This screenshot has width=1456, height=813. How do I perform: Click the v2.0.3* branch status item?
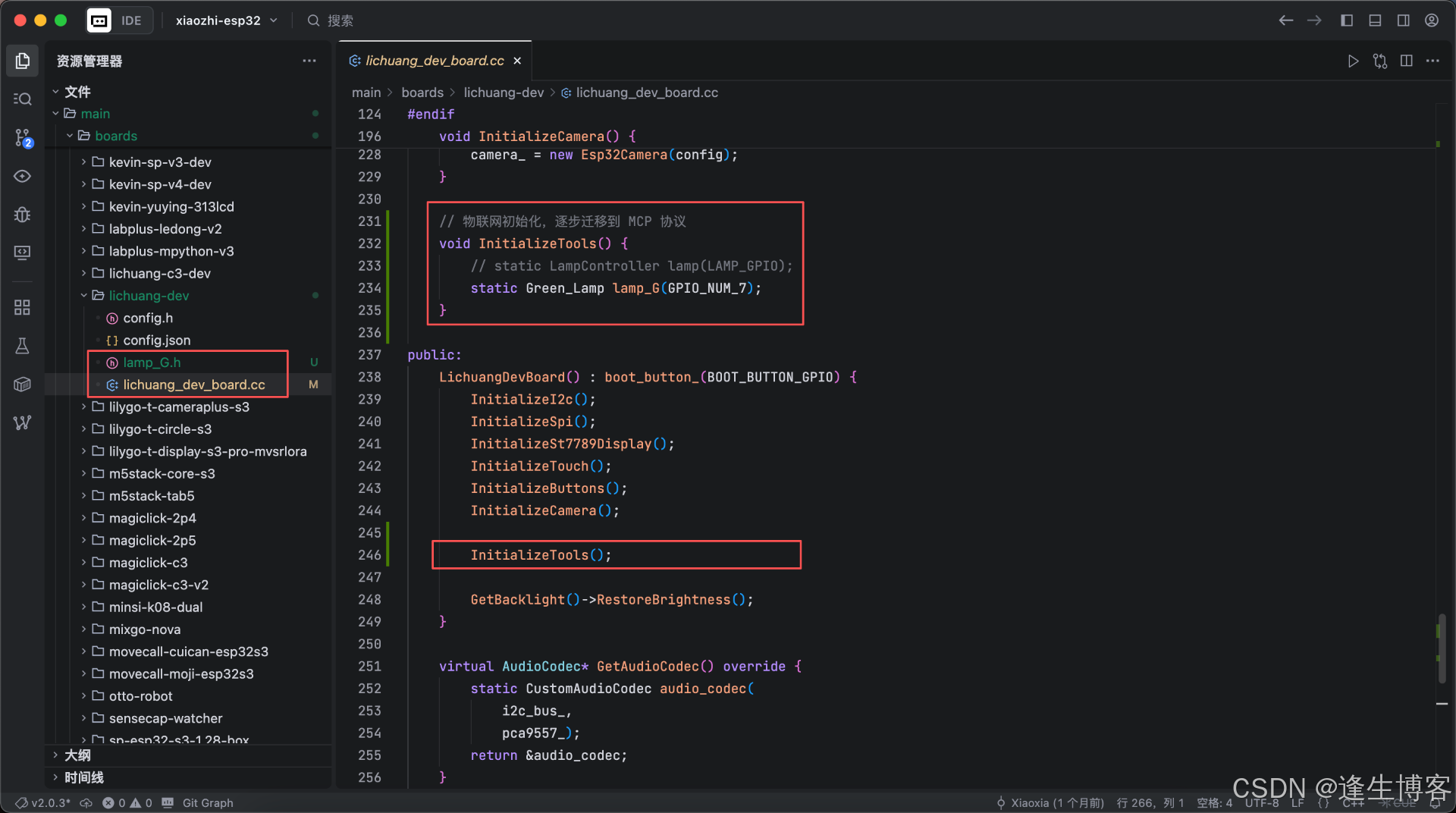pos(43,802)
